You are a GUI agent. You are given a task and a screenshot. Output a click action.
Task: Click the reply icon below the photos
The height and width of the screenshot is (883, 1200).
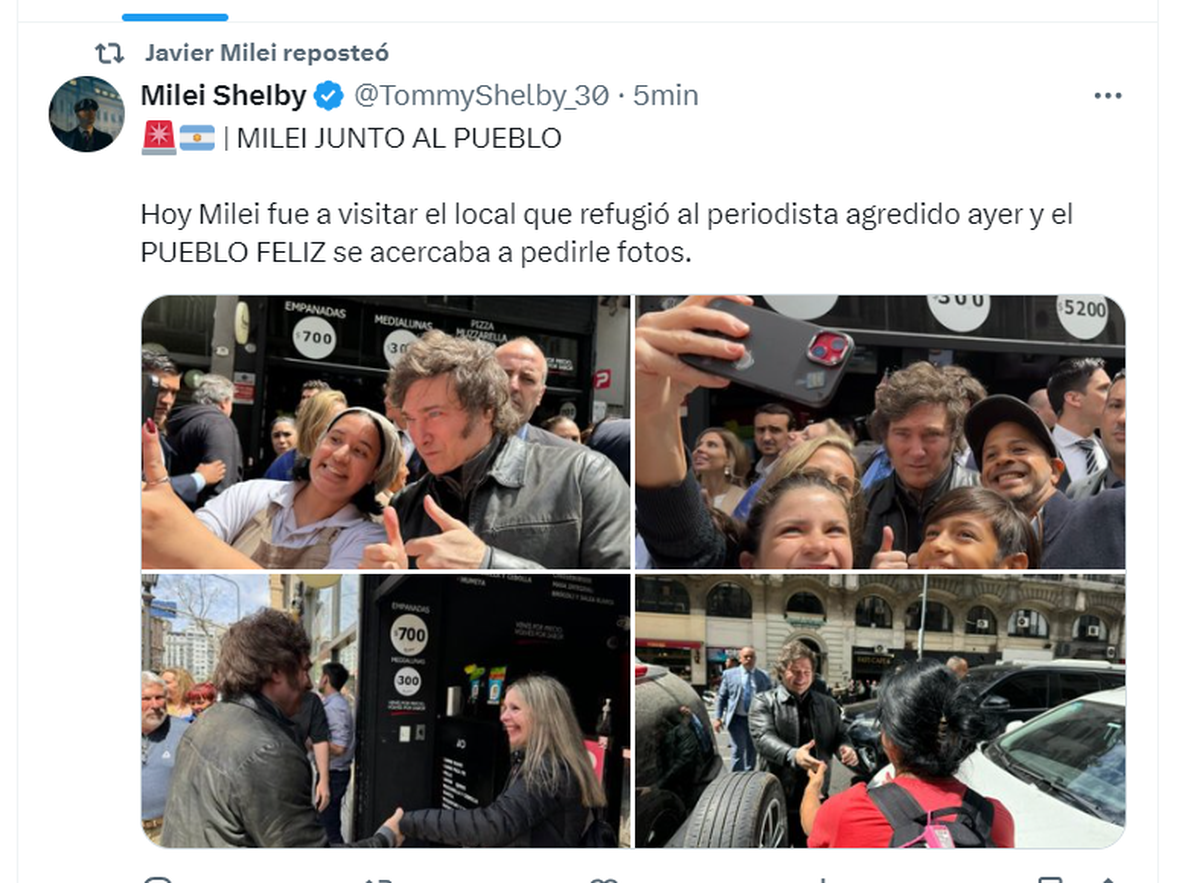click(x=157, y=880)
